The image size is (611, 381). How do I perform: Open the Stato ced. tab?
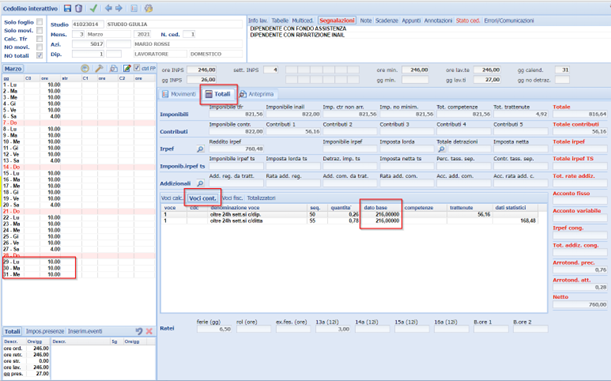click(468, 21)
